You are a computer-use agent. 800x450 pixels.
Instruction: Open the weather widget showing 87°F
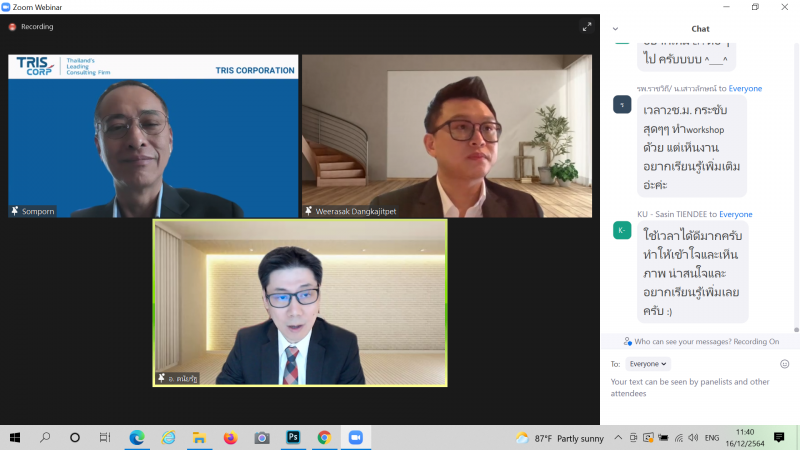560,438
